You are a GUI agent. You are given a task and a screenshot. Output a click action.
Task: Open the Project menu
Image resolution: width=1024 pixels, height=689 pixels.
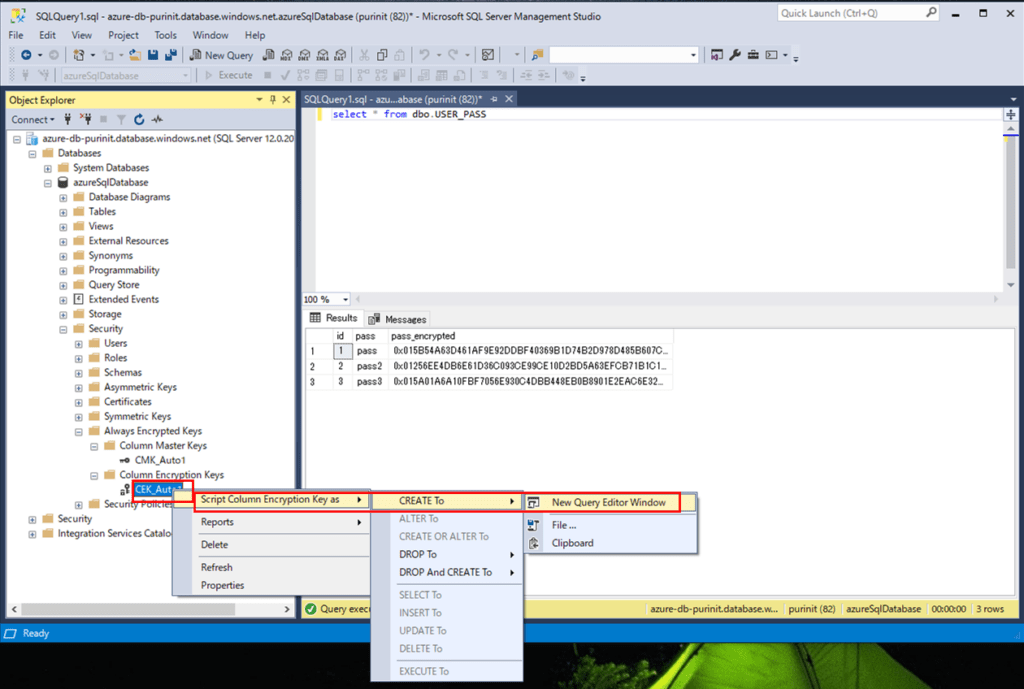click(x=123, y=35)
